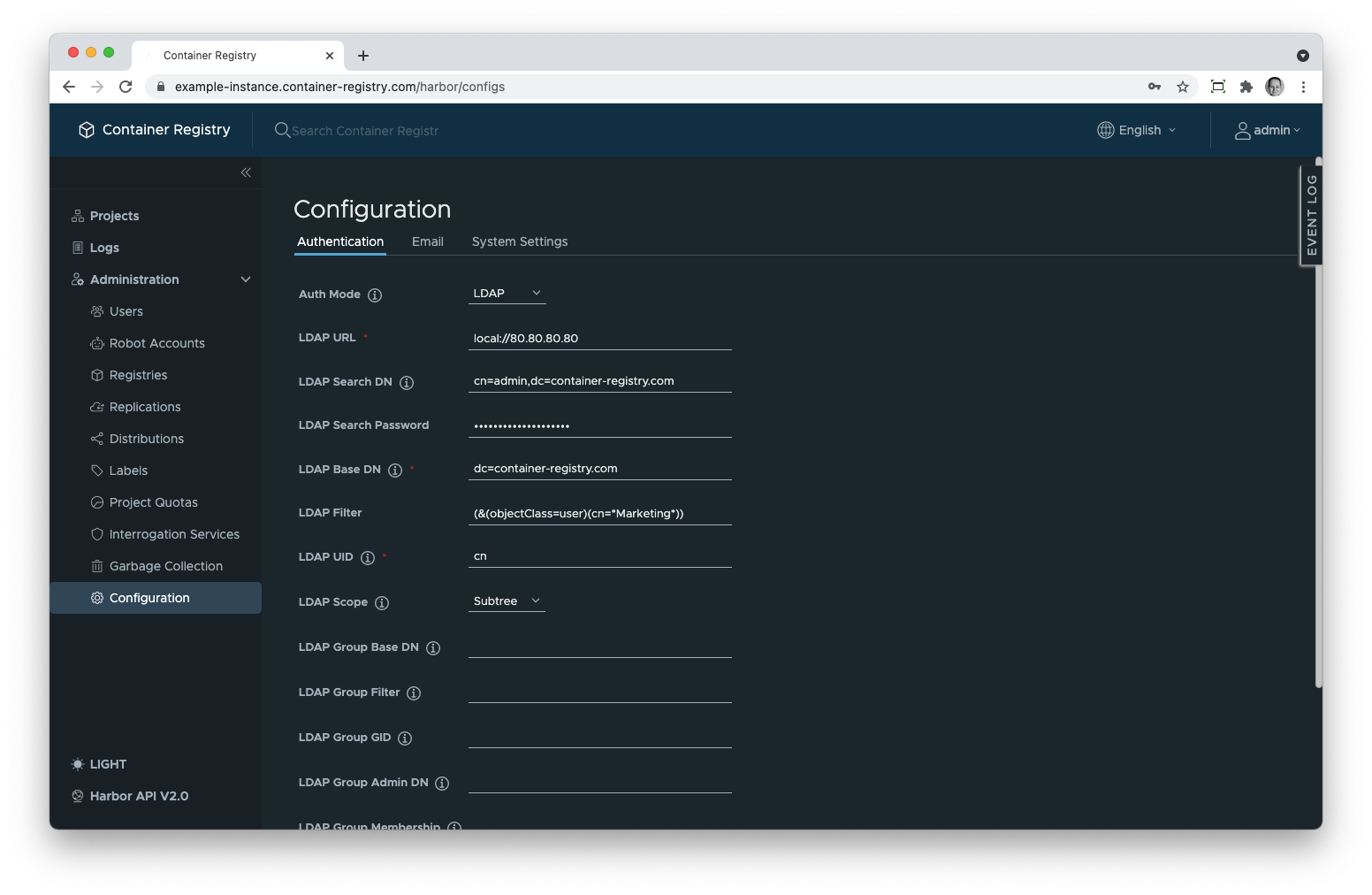Open the LDAP Scope info icon
The image size is (1372, 895).
pyautogui.click(x=382, y=603)
